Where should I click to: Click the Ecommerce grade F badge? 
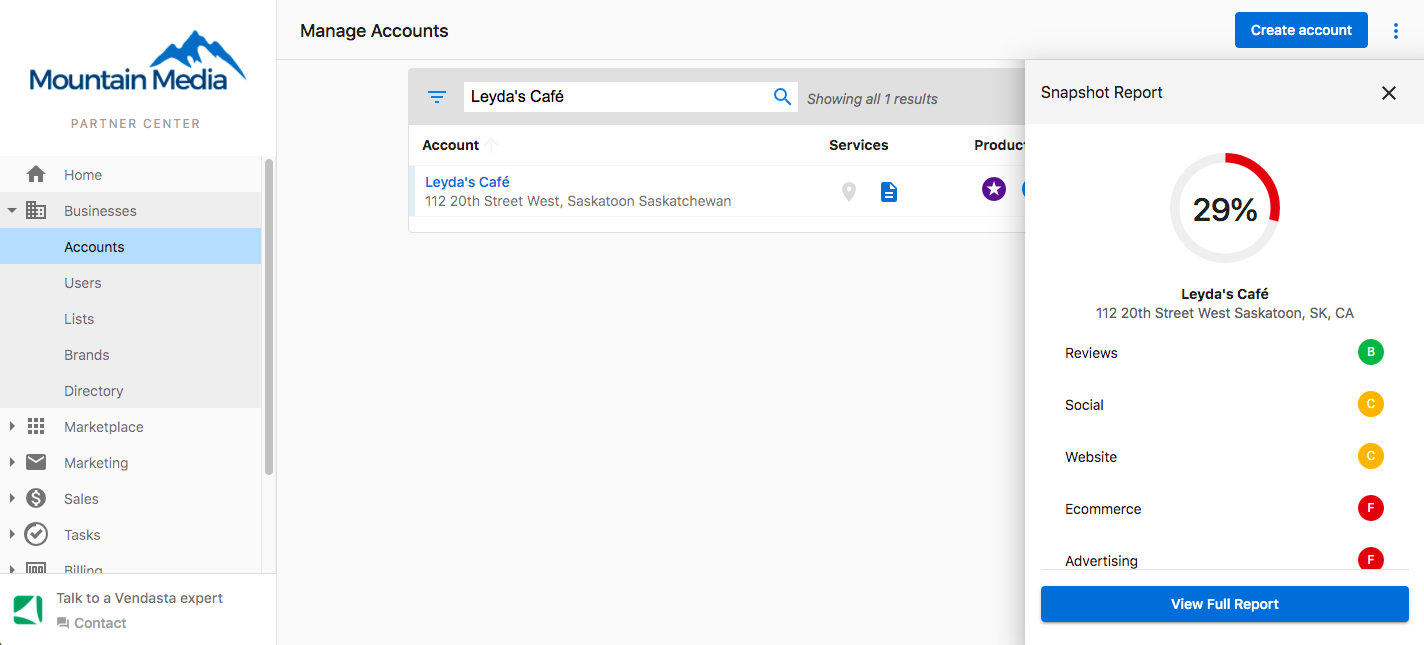[x=1370, y=508]
